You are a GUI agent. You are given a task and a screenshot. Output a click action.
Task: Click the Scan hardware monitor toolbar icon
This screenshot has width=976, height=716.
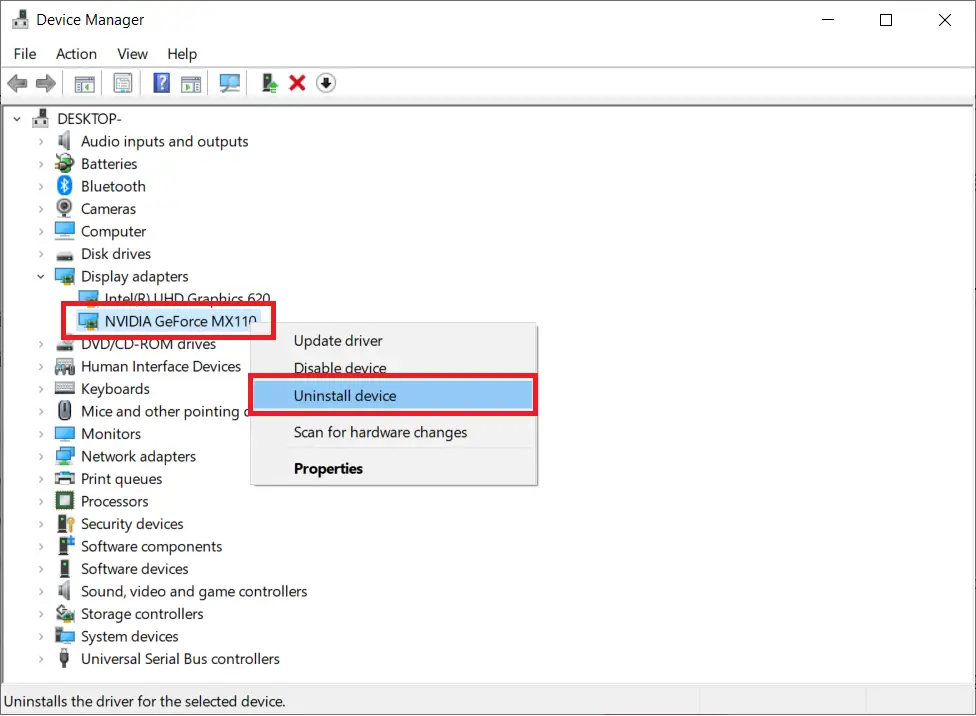pos(230,83)
